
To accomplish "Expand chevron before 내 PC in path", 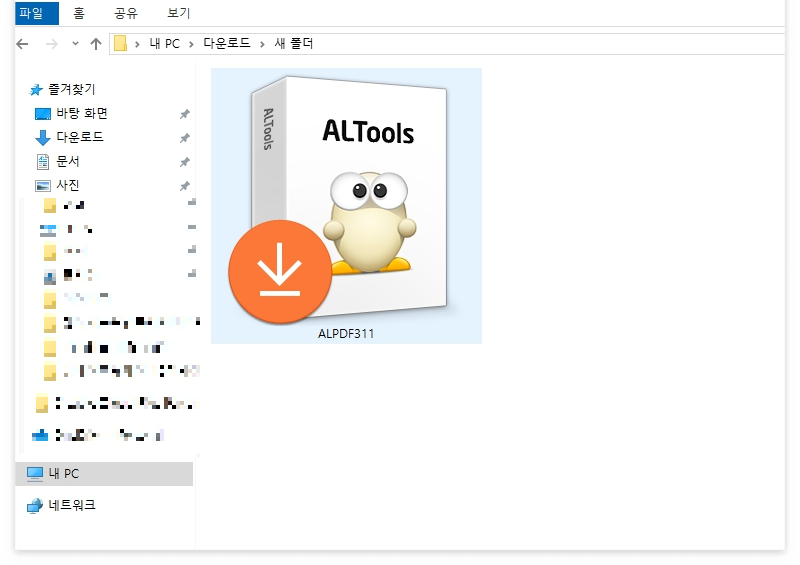I will pyautogui.click(x=137, y=44).
